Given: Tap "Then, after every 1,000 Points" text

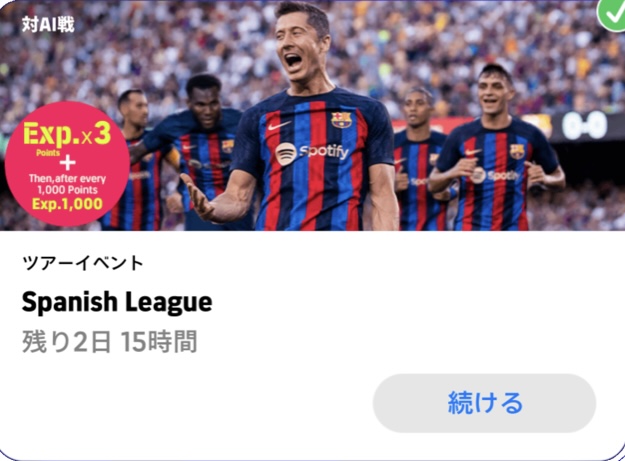Looking at the screenshot, I should click(67, 184).
